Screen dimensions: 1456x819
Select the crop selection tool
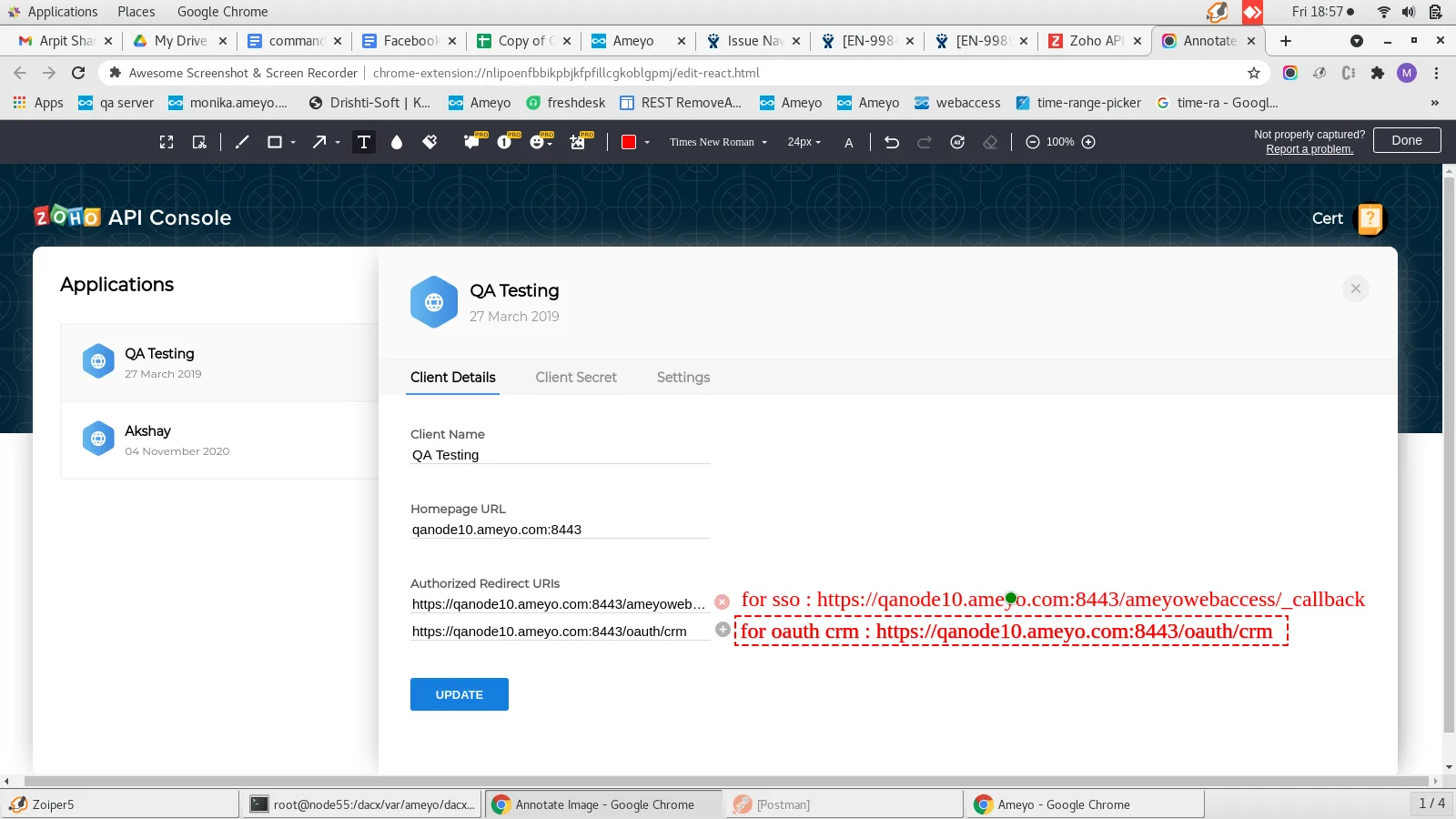[x=199, y=142]
